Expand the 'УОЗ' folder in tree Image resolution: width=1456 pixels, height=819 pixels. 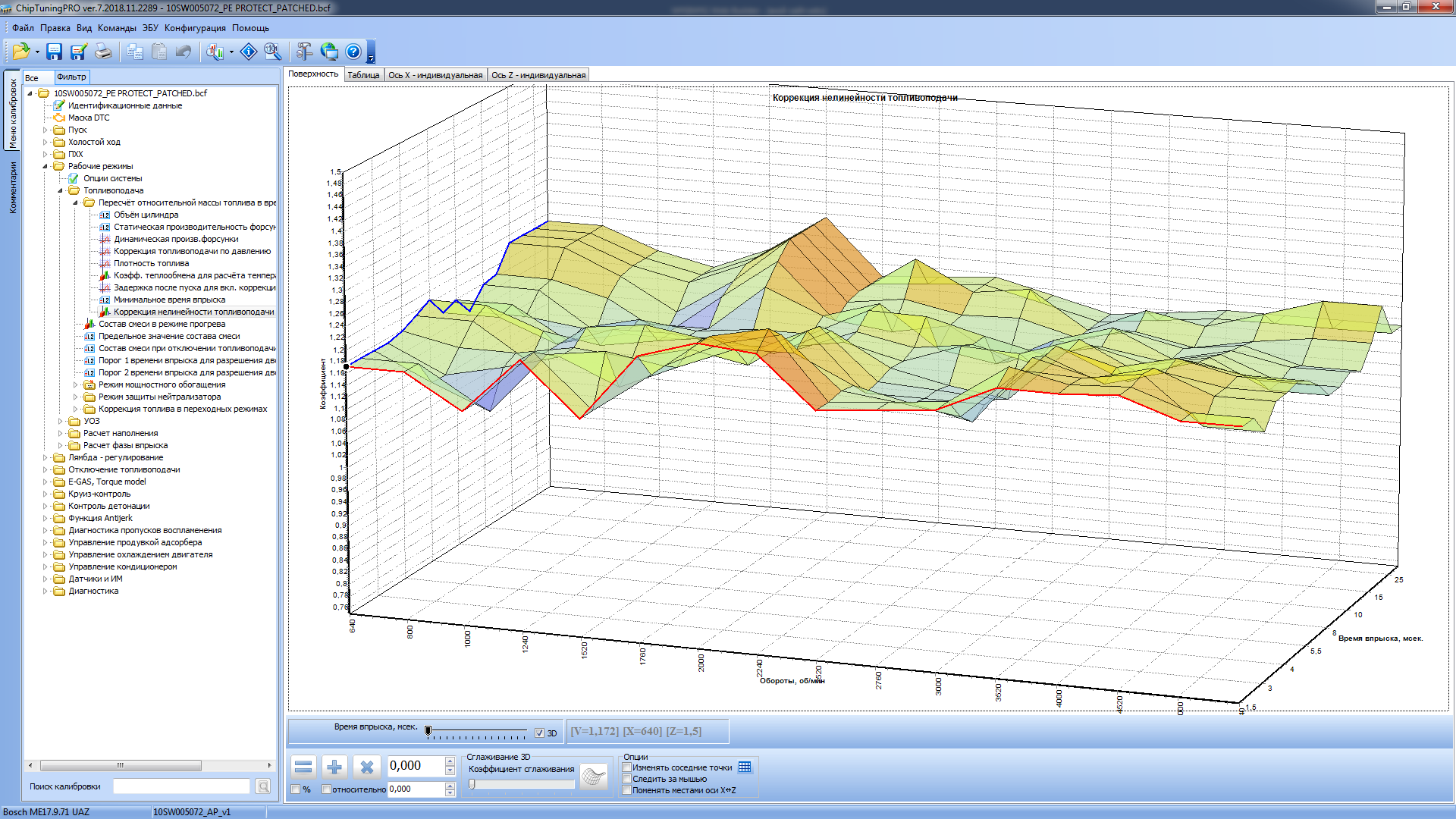coord(60,421)
